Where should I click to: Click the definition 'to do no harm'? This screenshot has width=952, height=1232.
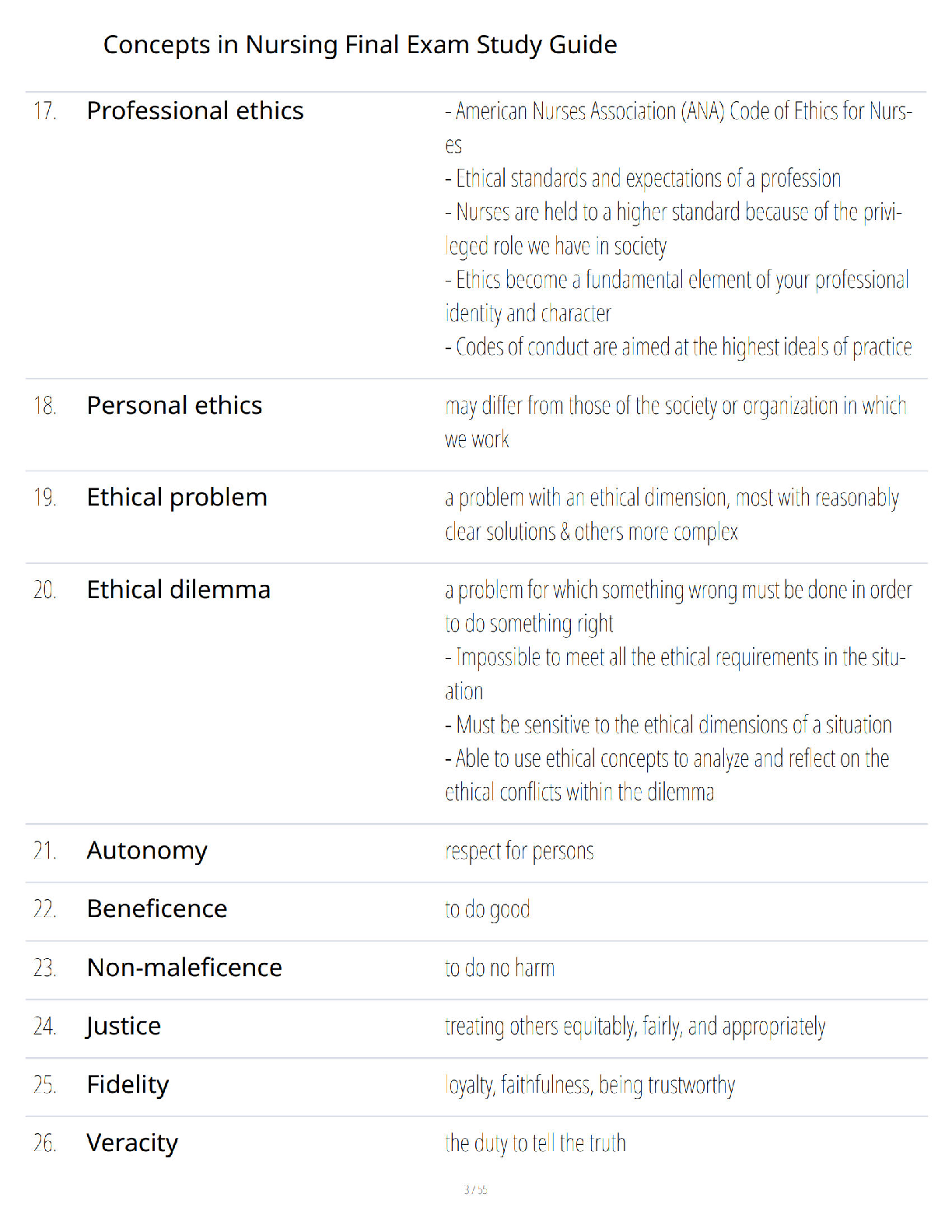[500, 968]
